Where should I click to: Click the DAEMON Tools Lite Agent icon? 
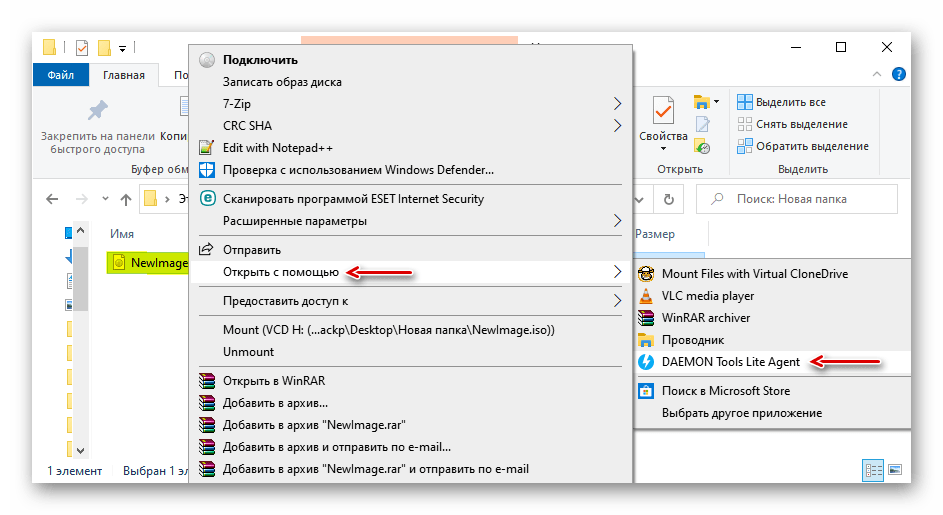point(645,362)
